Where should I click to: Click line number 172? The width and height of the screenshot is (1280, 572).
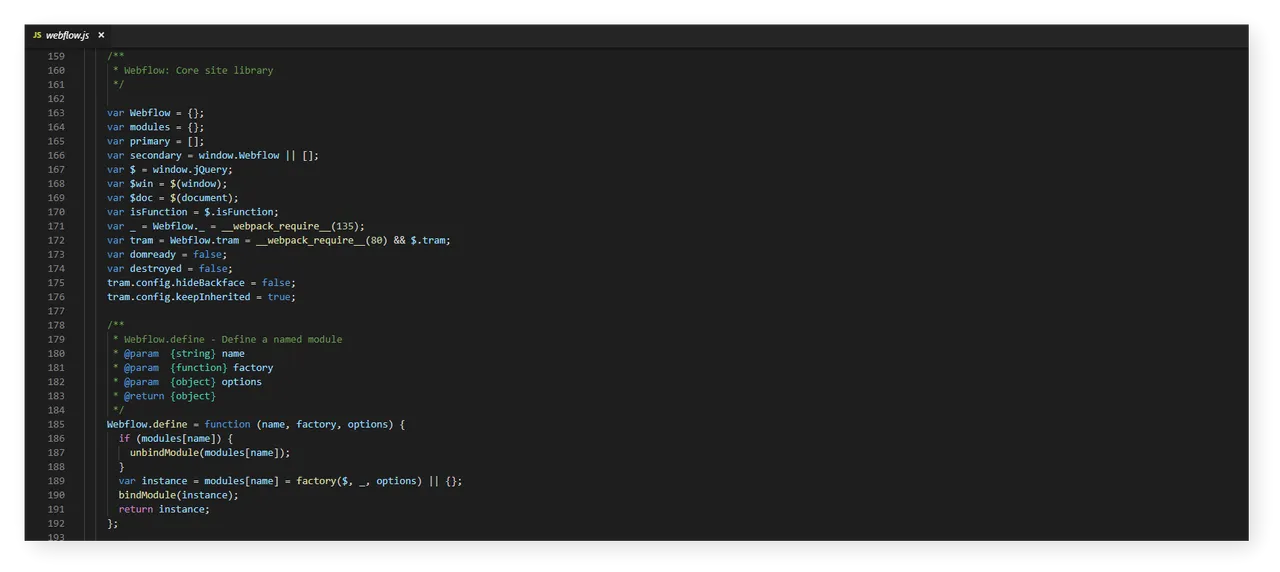(x=56, y=240)
